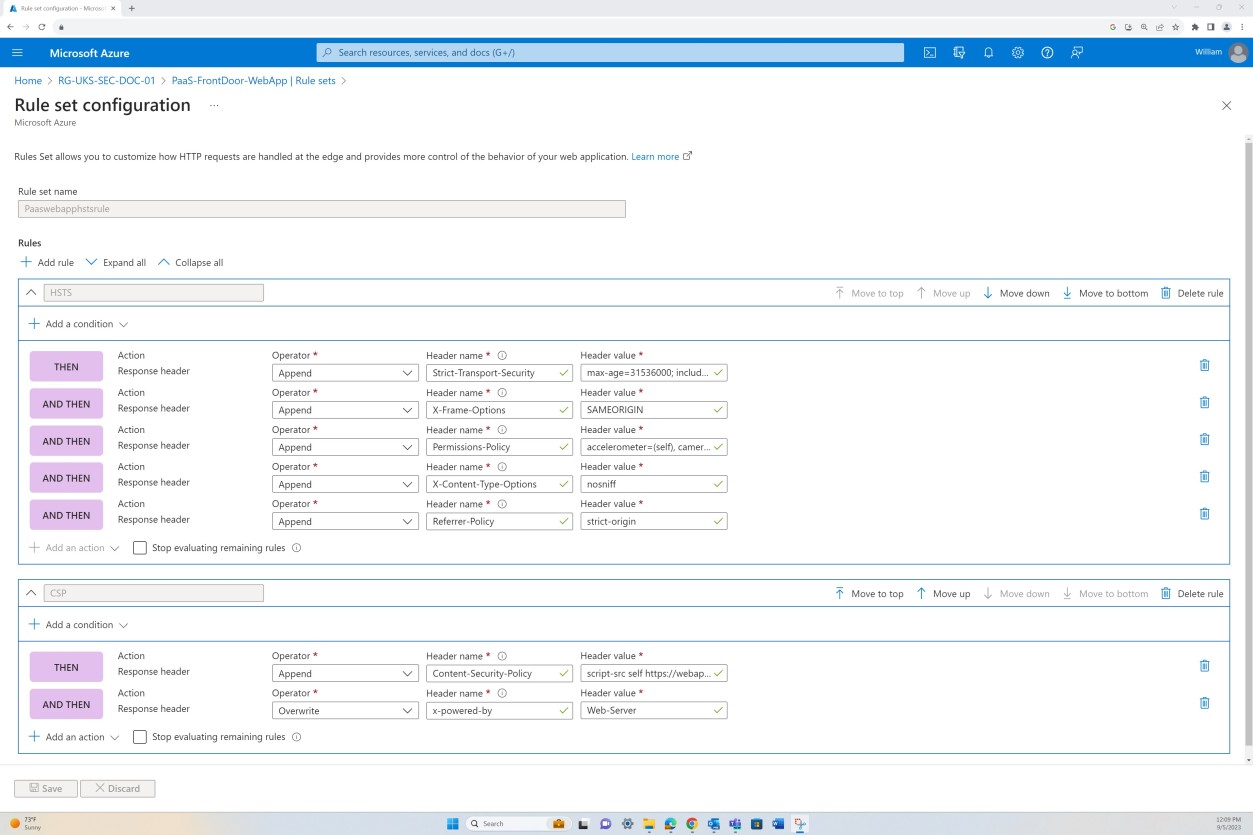
Task: Click the feedback smiley icon
Action: click(x=1077, y=52)
